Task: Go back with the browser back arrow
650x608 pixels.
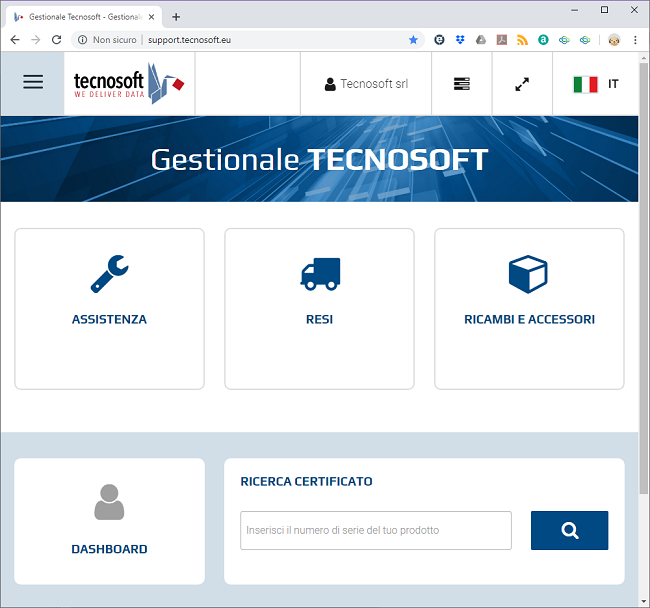Action: (15, 40)
